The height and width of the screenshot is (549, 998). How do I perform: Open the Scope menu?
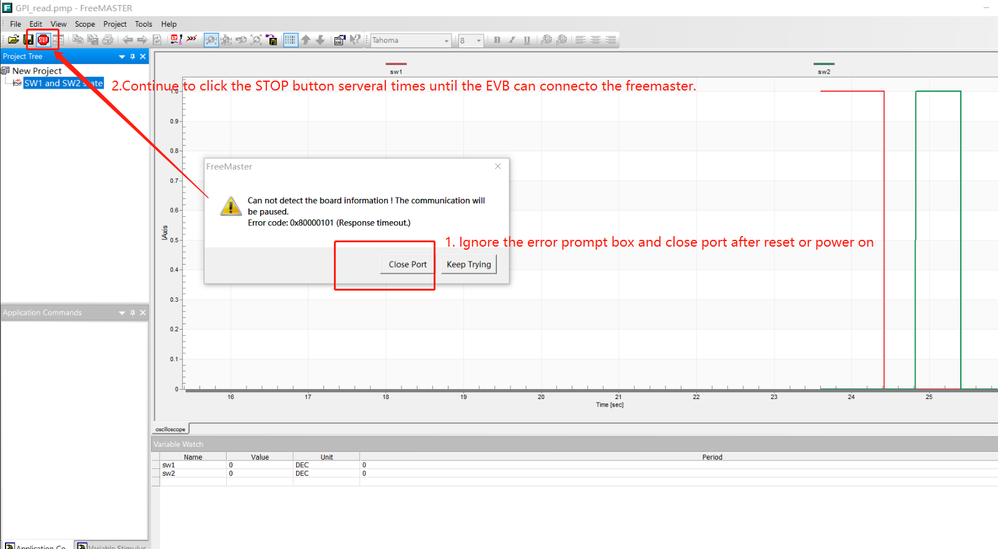point(85,24)
